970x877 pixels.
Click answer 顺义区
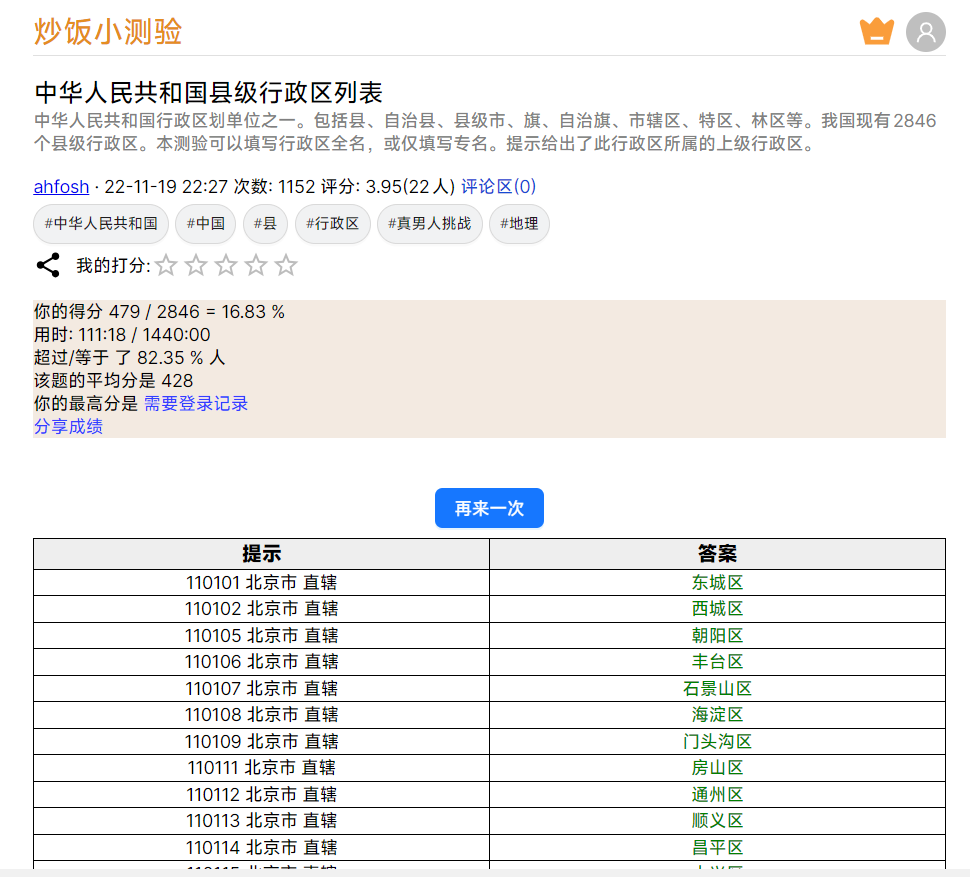pos(718,821)
